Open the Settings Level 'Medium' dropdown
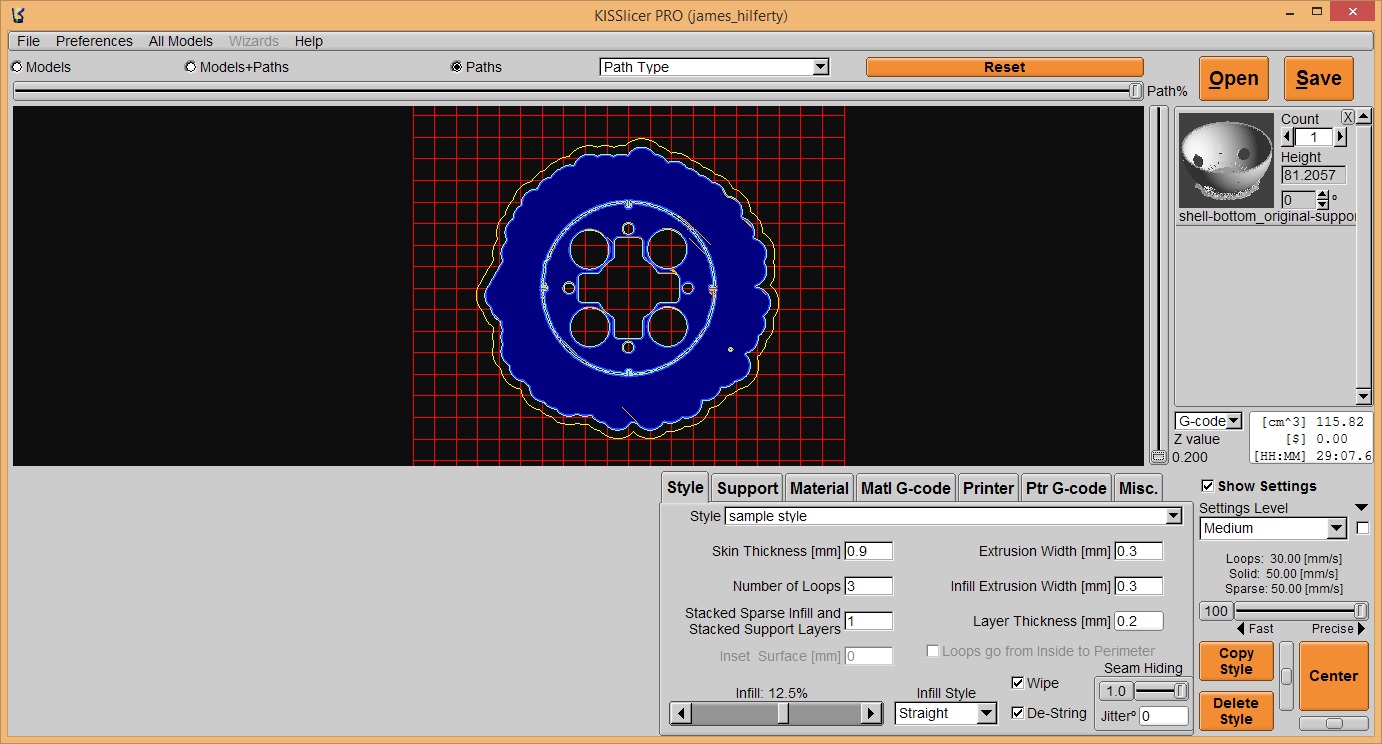Image resolution: width=1382 pixels, height=744 pixels. pos(1273,528)
